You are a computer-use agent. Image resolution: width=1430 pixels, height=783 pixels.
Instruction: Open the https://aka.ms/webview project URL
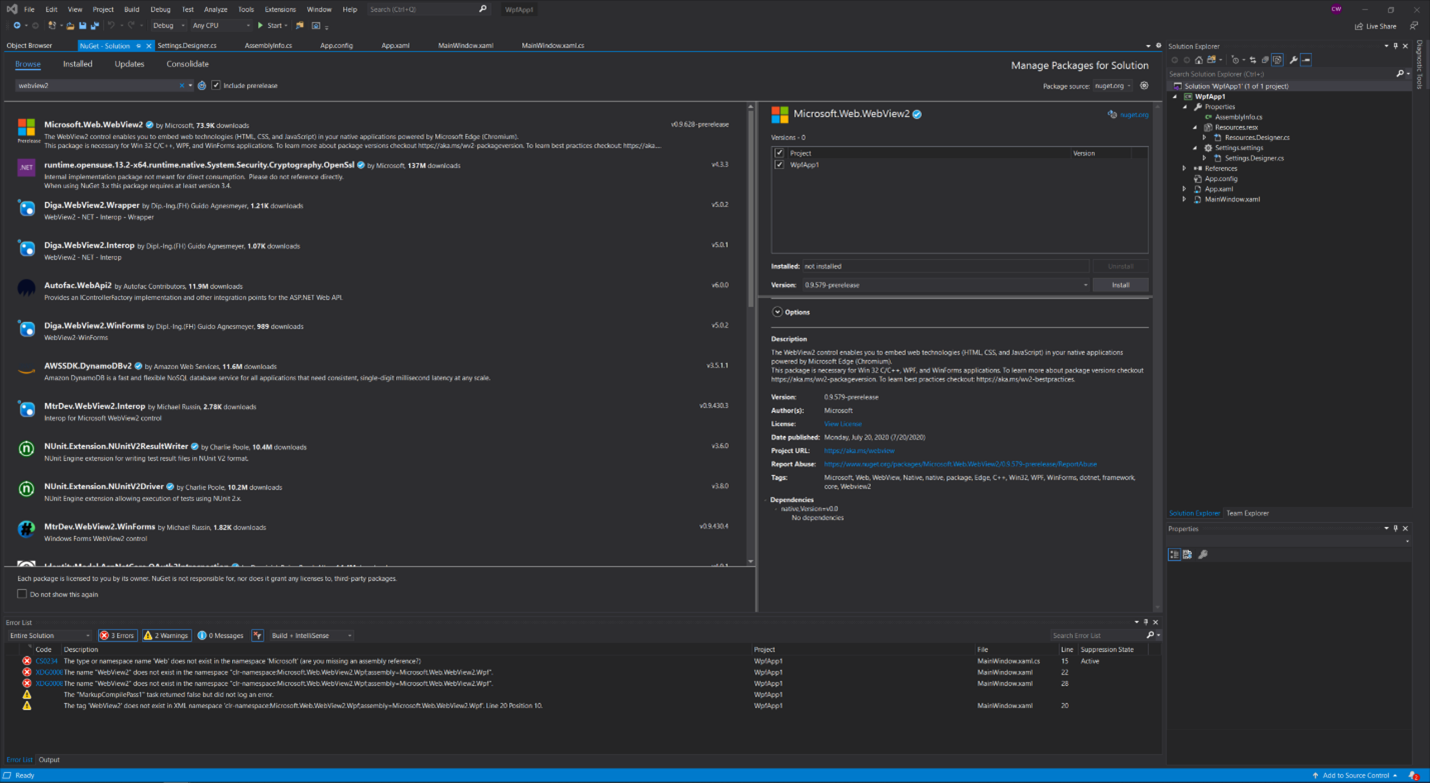859,451
